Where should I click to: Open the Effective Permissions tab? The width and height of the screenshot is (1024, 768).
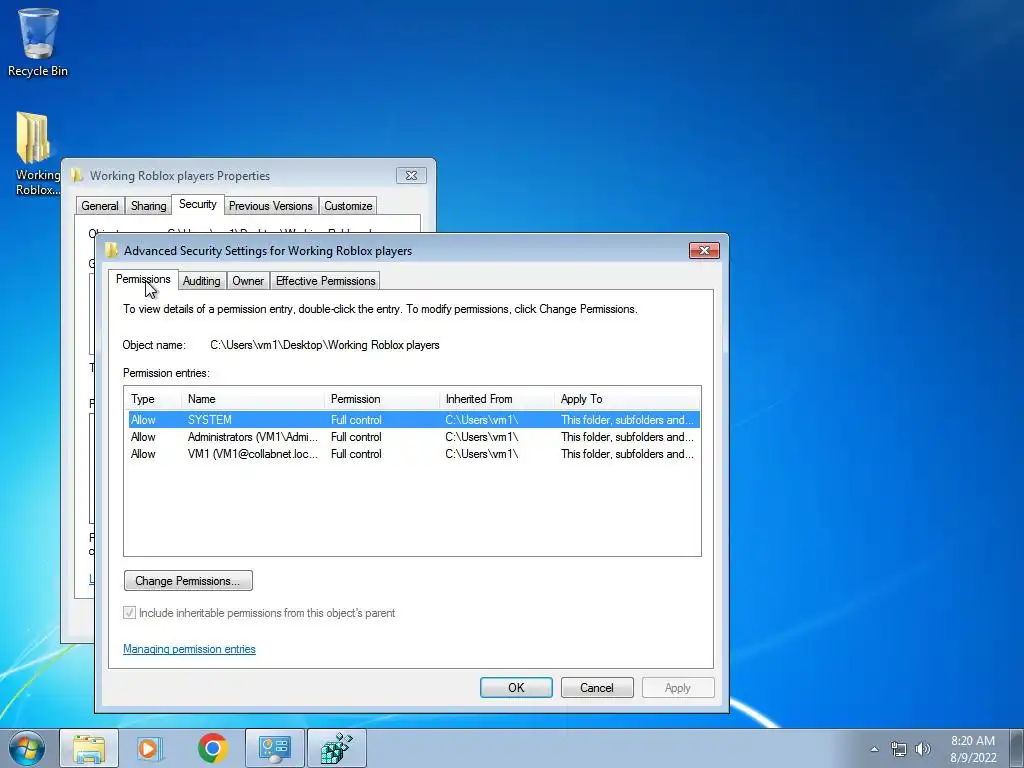(325, 281)
